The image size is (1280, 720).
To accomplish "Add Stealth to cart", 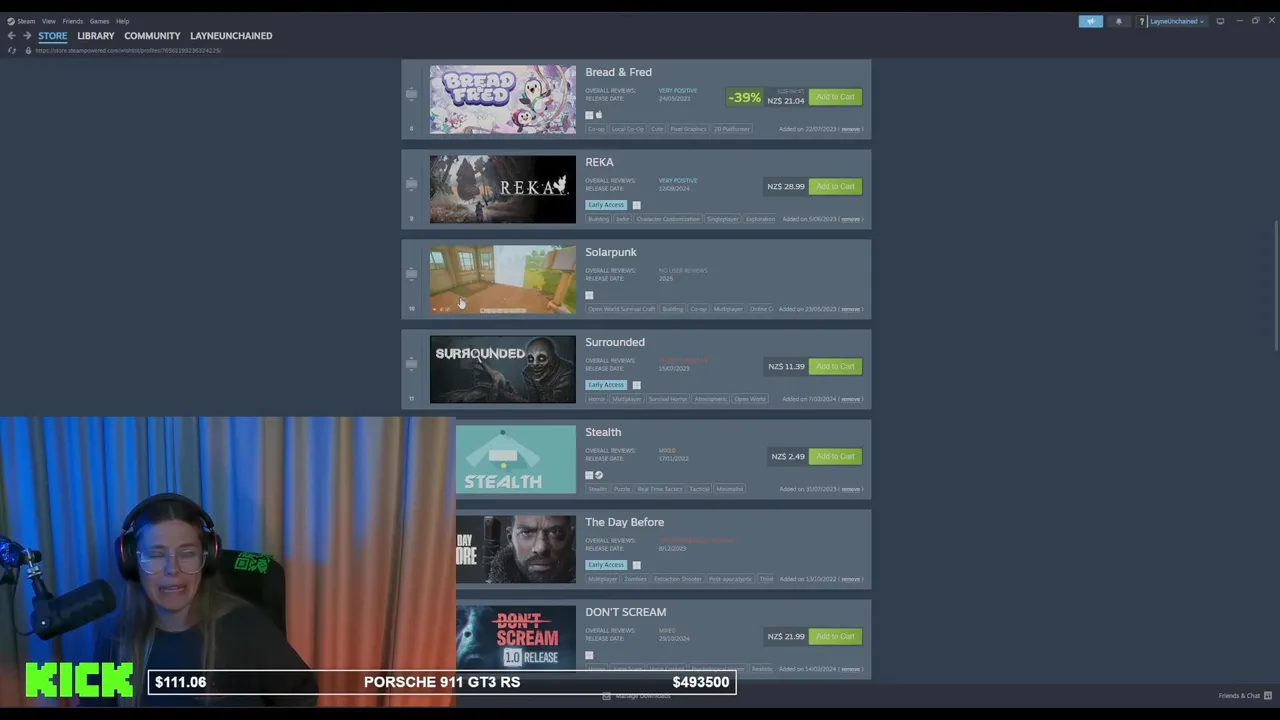I will (835, 457).
